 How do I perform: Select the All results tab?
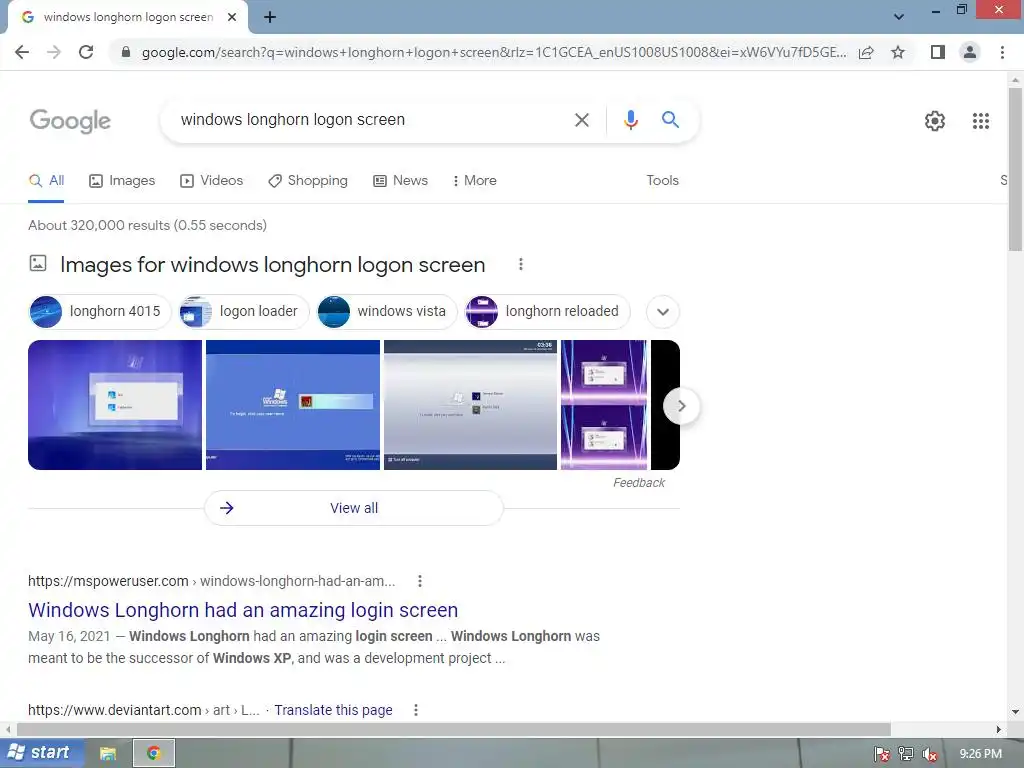click(46, 181)
